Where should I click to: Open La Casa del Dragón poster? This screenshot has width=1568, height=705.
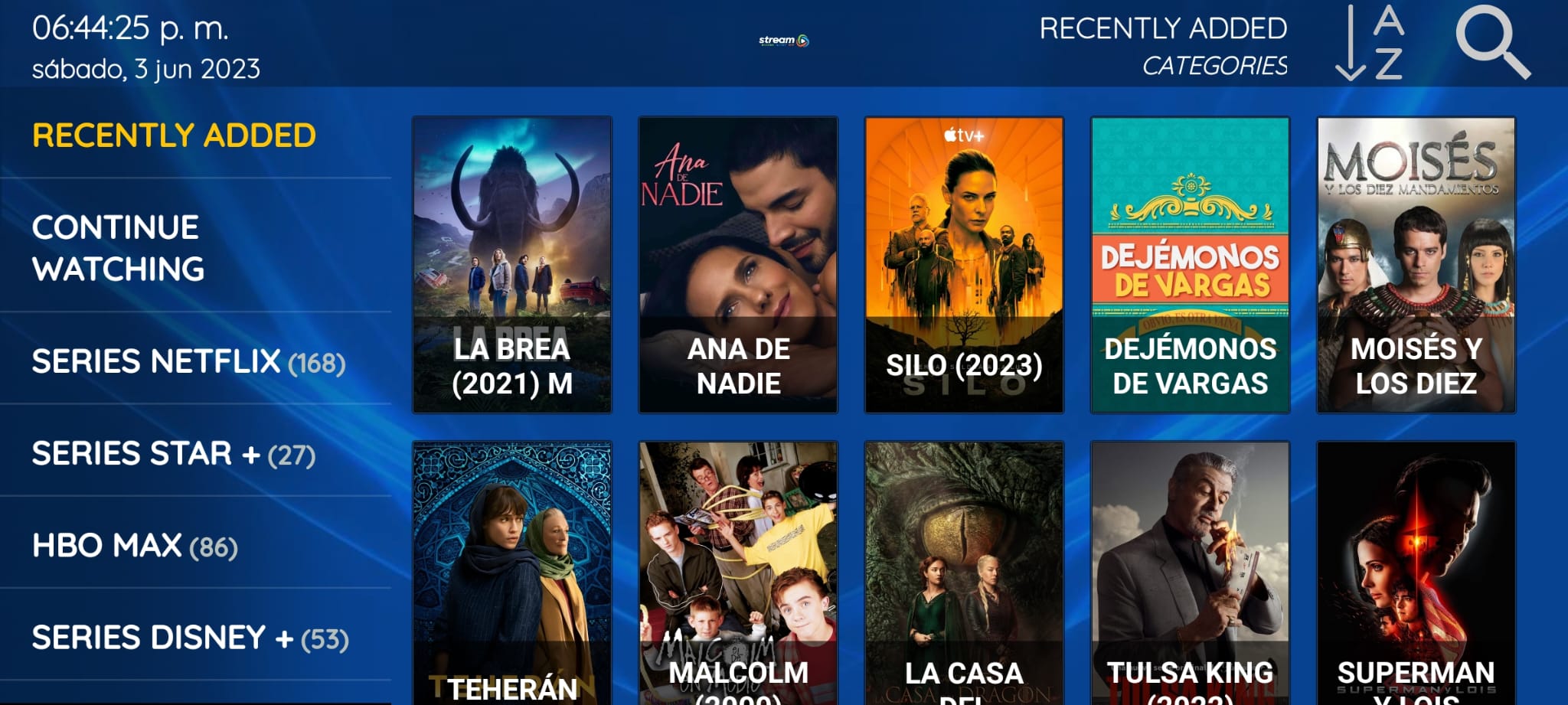(x=964, y=573)
